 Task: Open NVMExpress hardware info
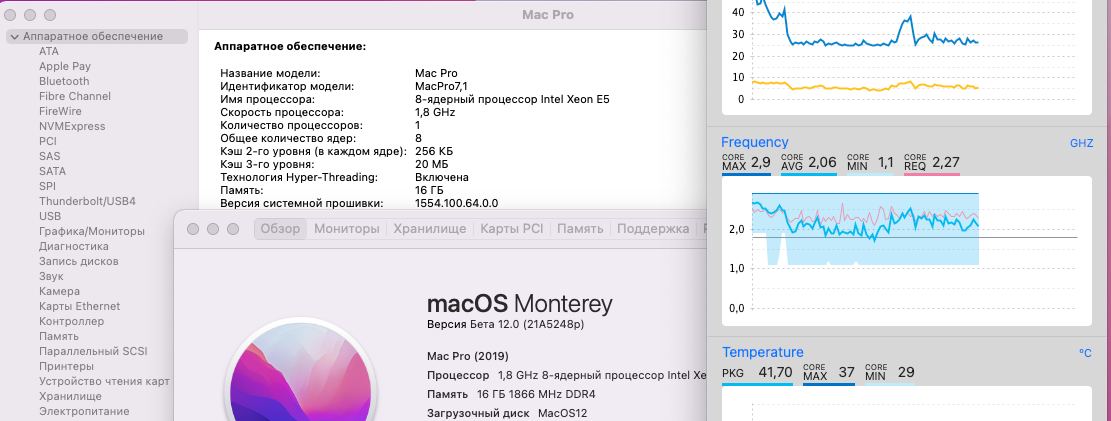(72, 126)
